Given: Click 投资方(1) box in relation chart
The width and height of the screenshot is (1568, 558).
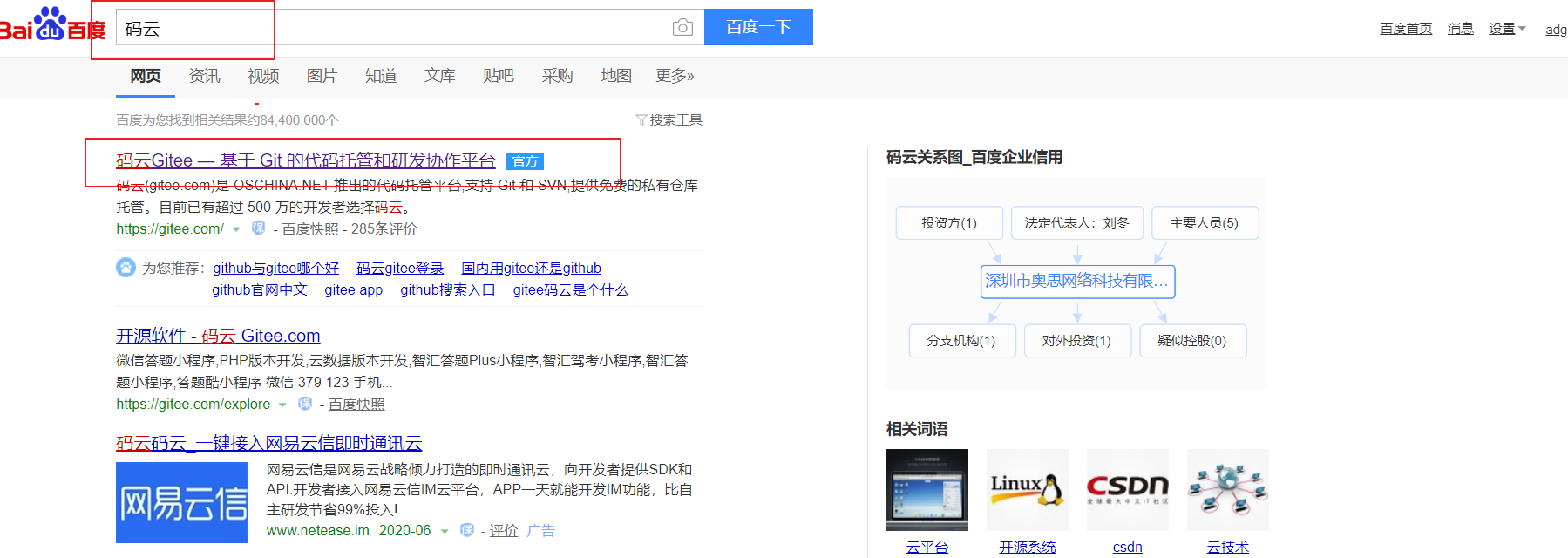Looking at the screenshot, I should point(949,222).
